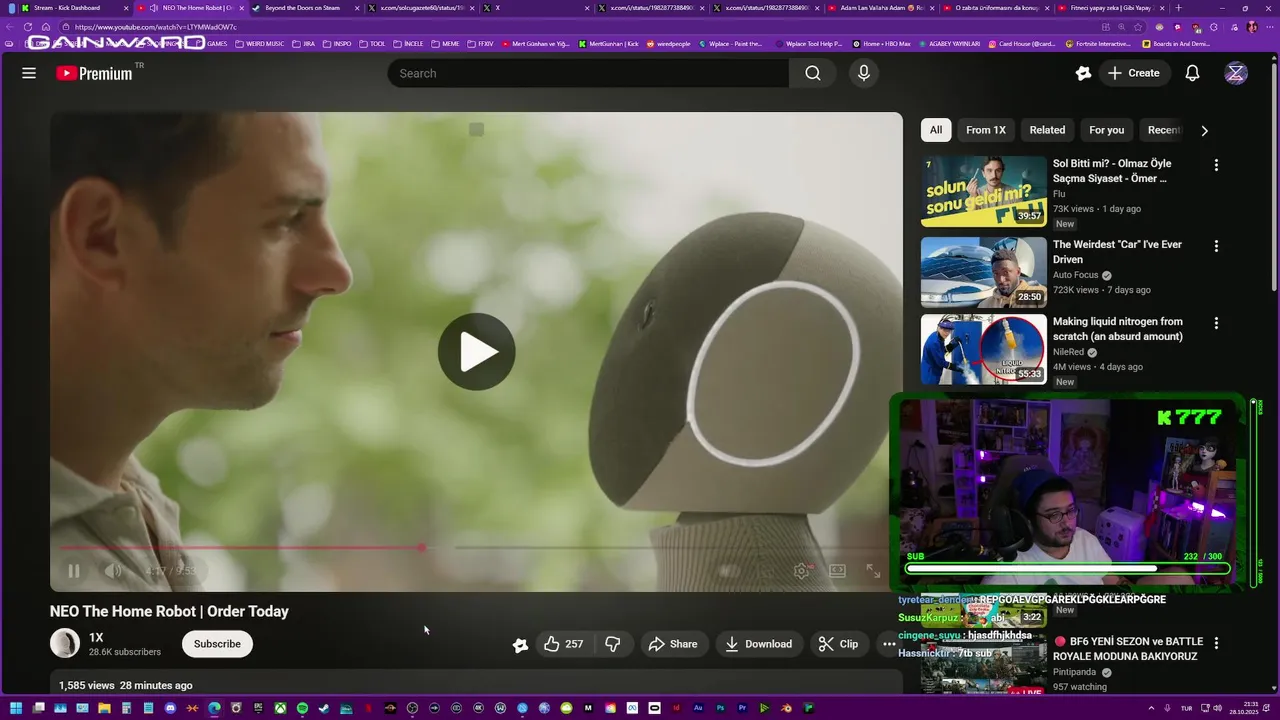1280x720 pixels.
Task: Switch to Stream - Kick Dashboard tab
Action: (x=75, y=8)
